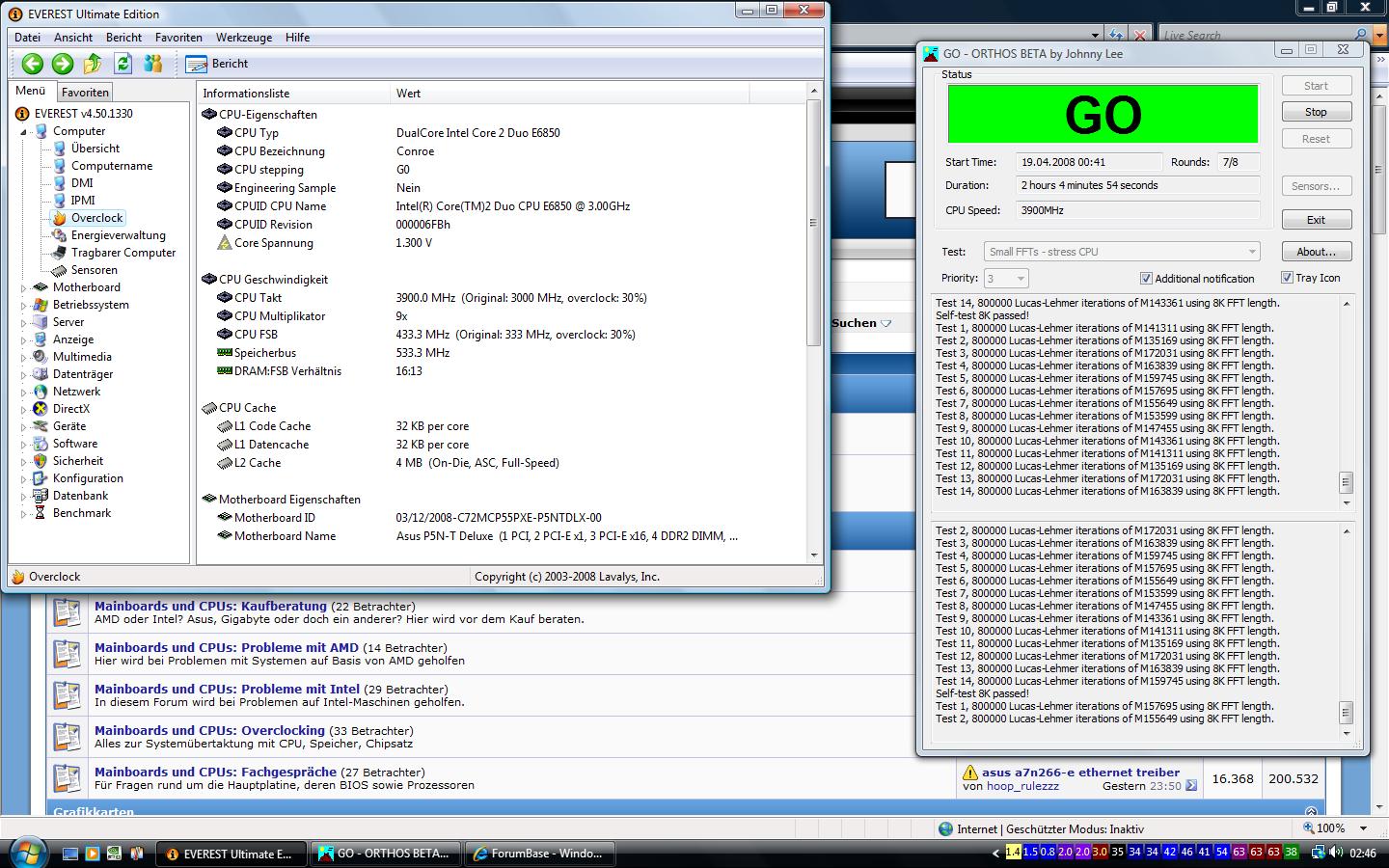Viewport: 1389px width, 868px height.
Task: Expand the Datenträger tree node
Action: pyautogui.click(x=24, y=374)
